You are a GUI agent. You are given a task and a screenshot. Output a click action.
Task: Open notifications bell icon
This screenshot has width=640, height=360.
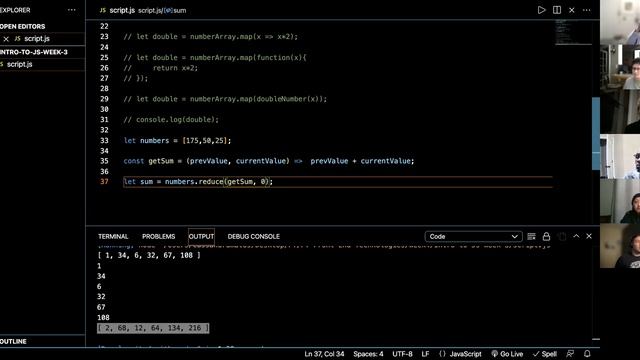pos(587,354)
